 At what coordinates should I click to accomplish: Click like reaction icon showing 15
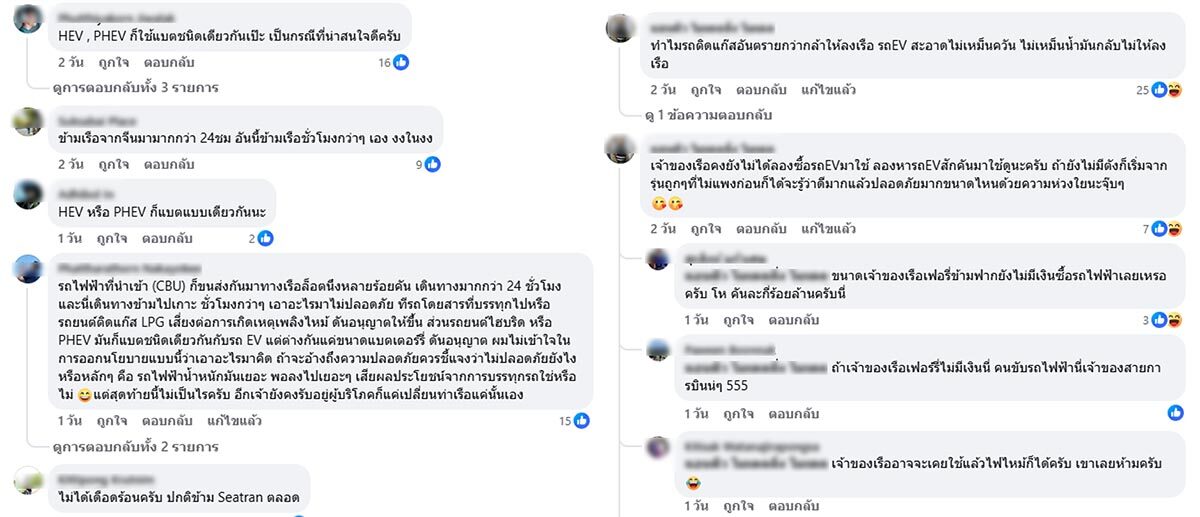(582, 420)
